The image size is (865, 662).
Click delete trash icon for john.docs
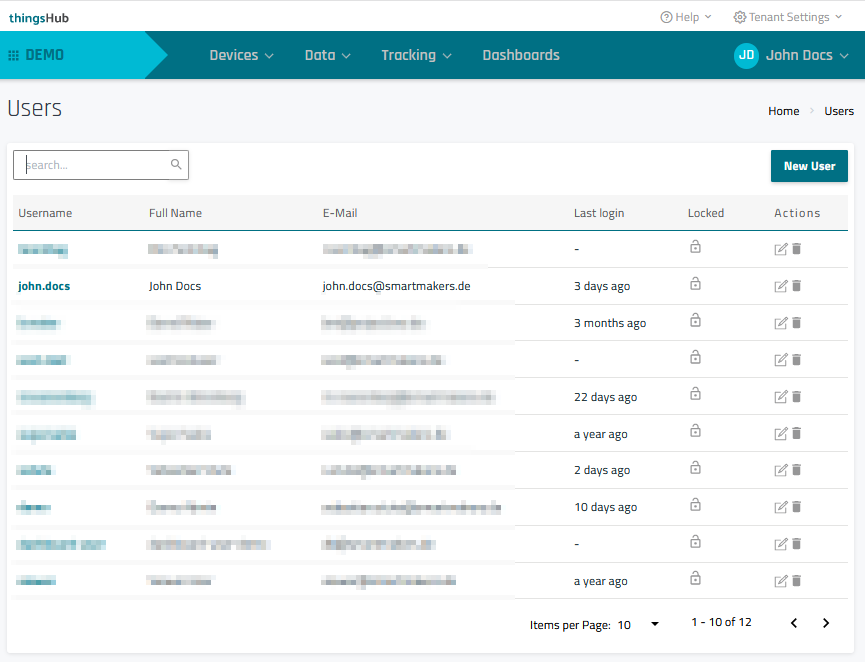point(797,286)
